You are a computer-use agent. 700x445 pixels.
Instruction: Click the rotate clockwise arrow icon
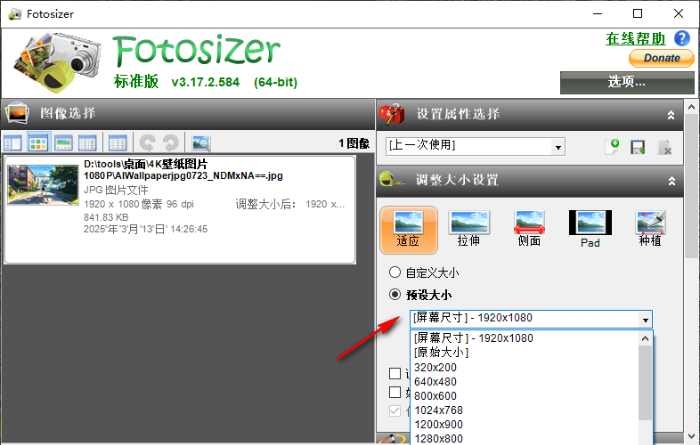pyautogui.click(x=171, y=143)
